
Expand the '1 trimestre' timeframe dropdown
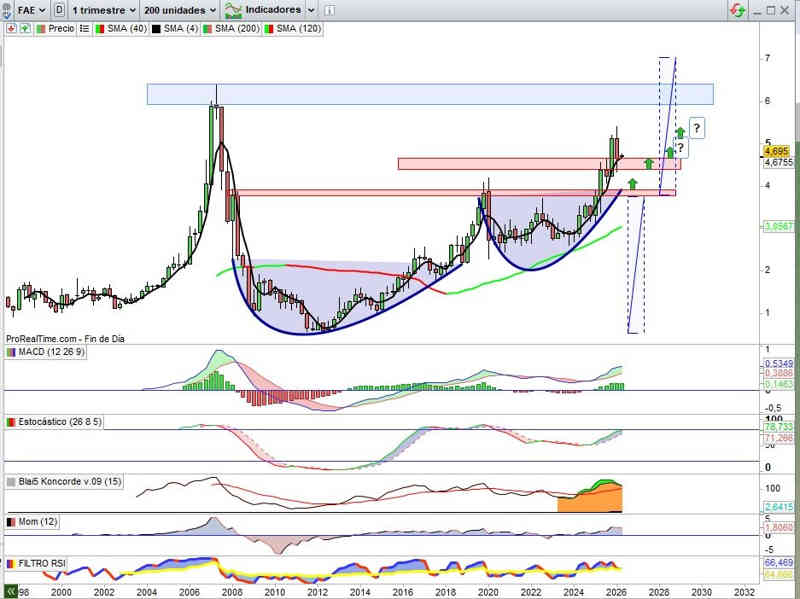pos(105,9)
